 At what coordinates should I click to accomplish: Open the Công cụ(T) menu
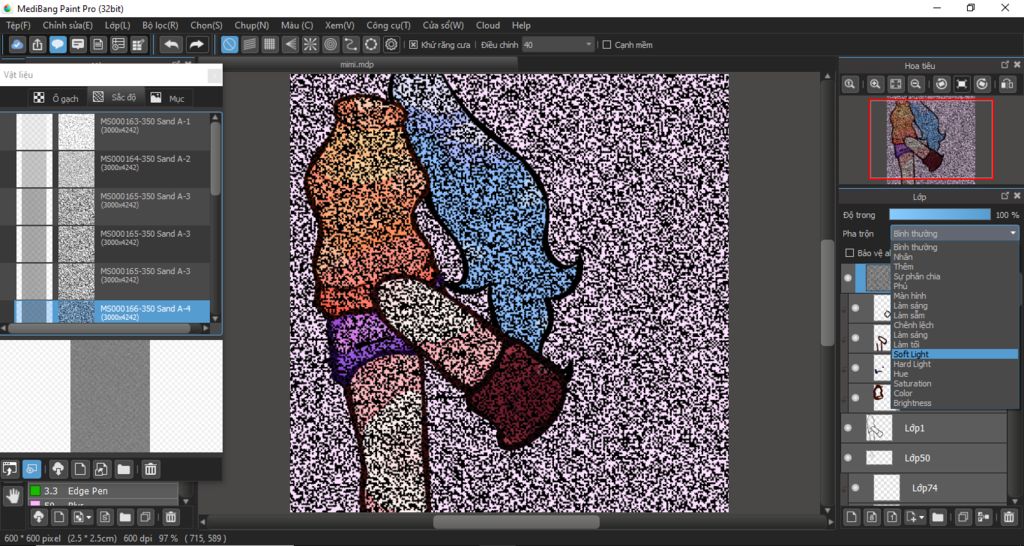point(389,25)
